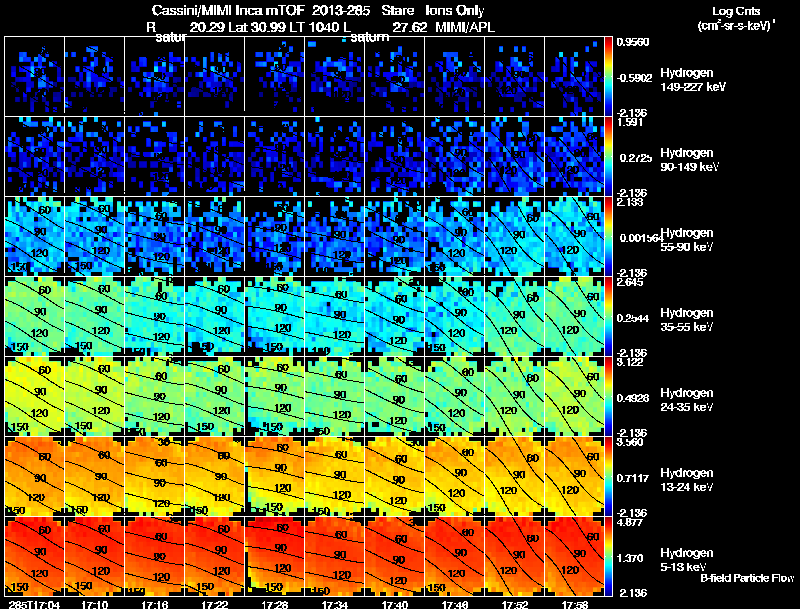This screenshot has width=800, height=609.
Task: Select the Hydrogen 5-13 keV panel at 17:28
Action: click(x=275, y=556)
